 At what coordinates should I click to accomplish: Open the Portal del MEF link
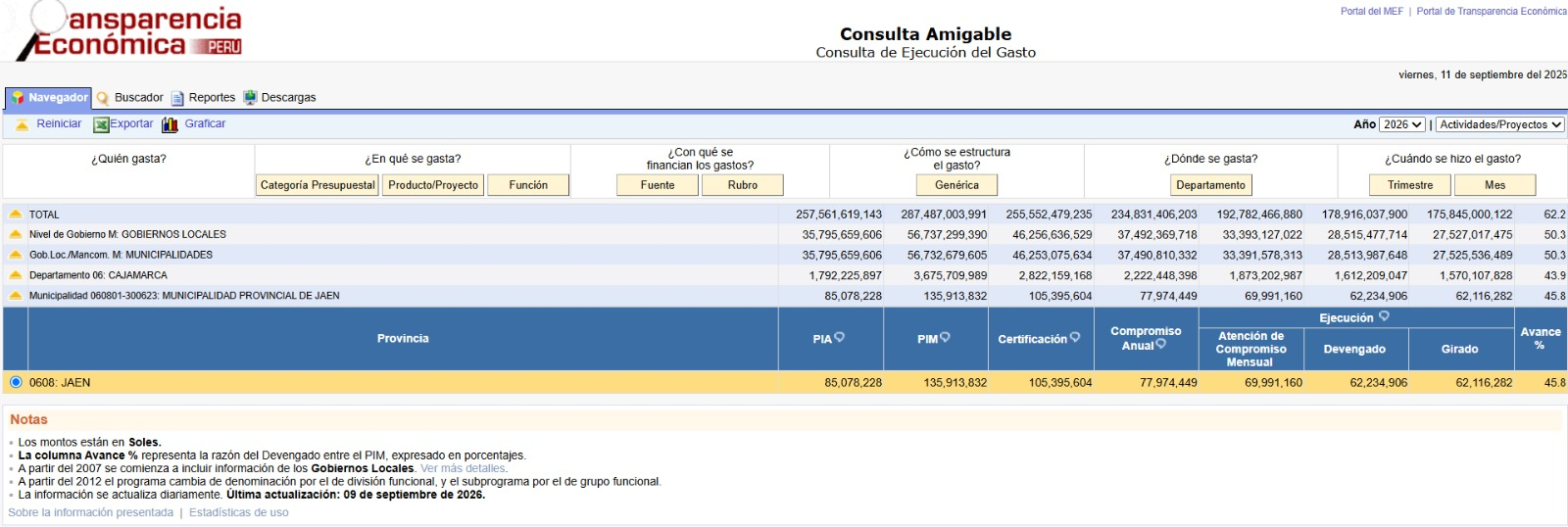1371,12
